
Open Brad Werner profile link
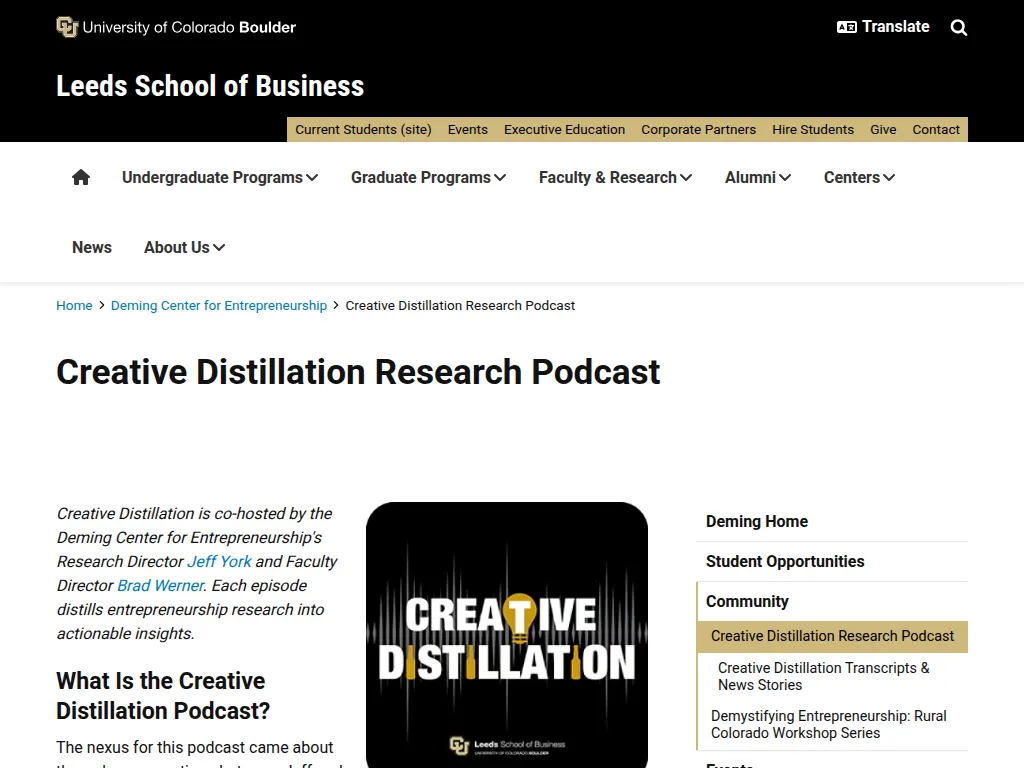click(161, 586)
